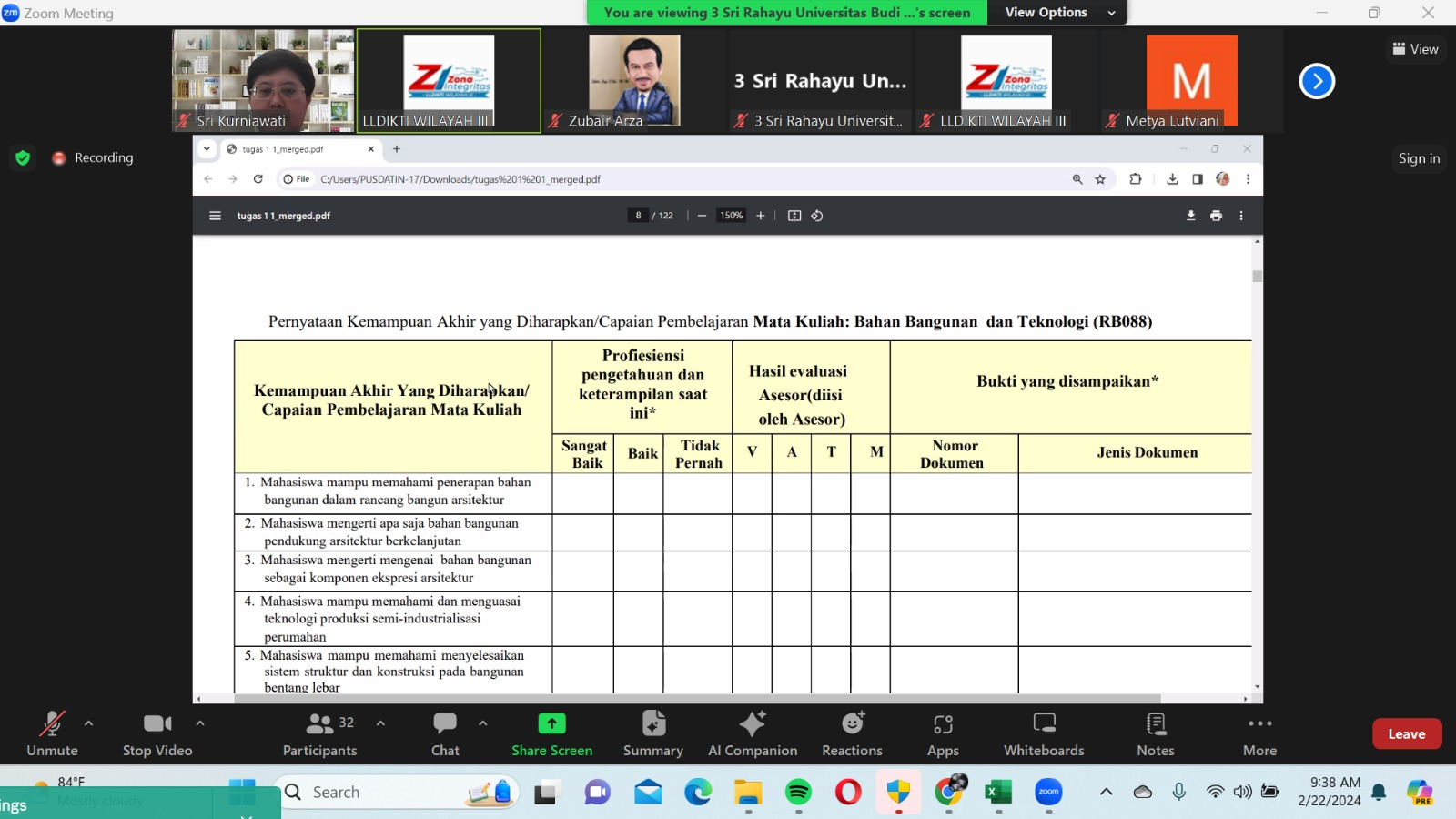Close the tugas 1 1_merged.pdf tab
Viewport: 1456px width, 819px height.
371,149
